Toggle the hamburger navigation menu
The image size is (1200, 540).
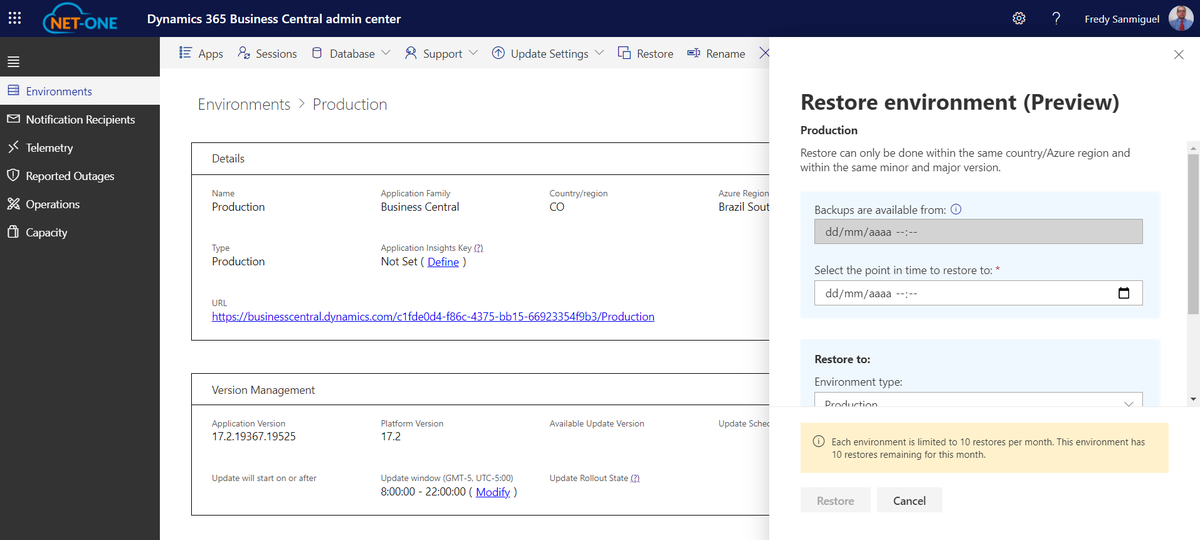click(13, 61)
